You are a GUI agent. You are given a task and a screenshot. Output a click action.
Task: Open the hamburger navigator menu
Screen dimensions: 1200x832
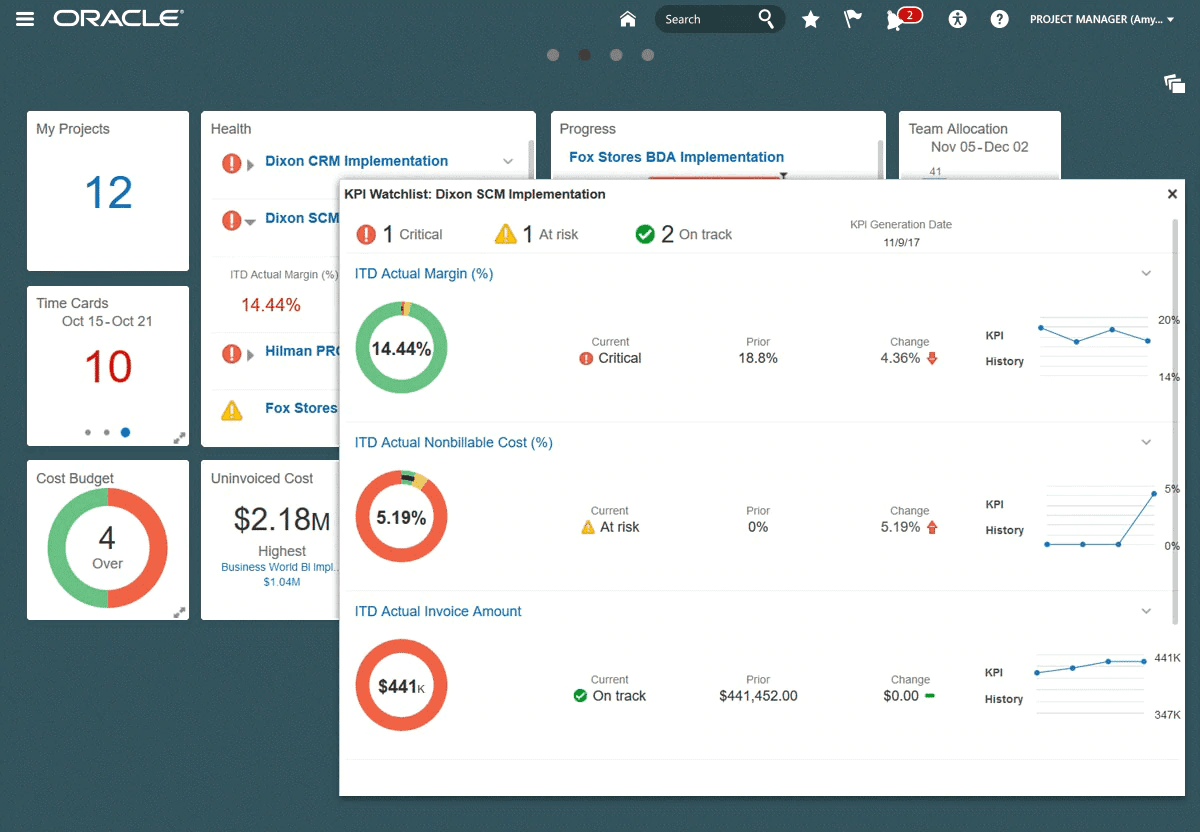(25, 19)
